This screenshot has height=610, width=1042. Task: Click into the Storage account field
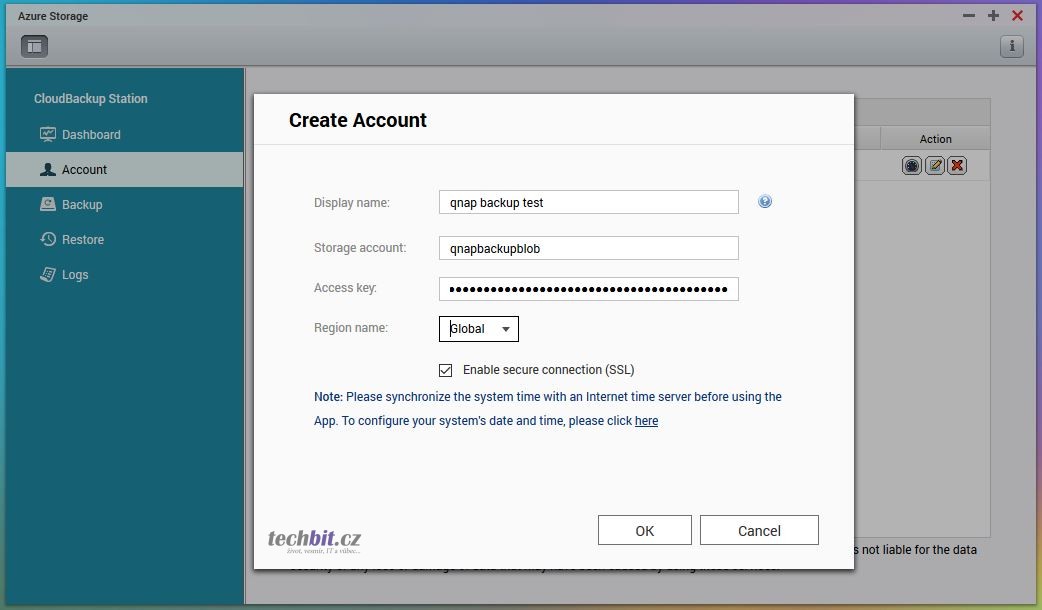pyautogui.click(x=588, y=248)
